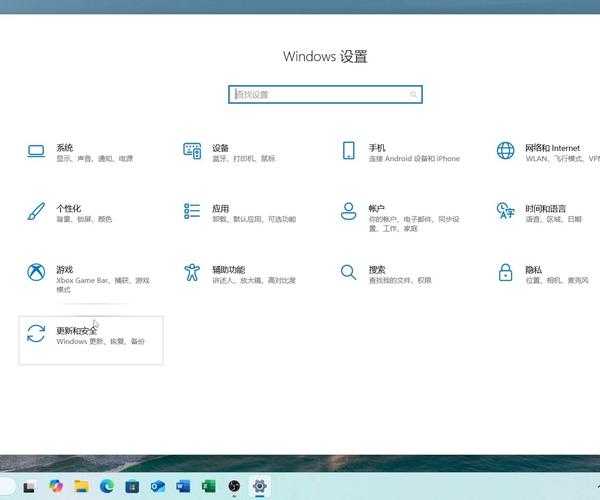Launch Outlook from the taskbar
This screenshot has height=500, width=600.
(158, 487)
